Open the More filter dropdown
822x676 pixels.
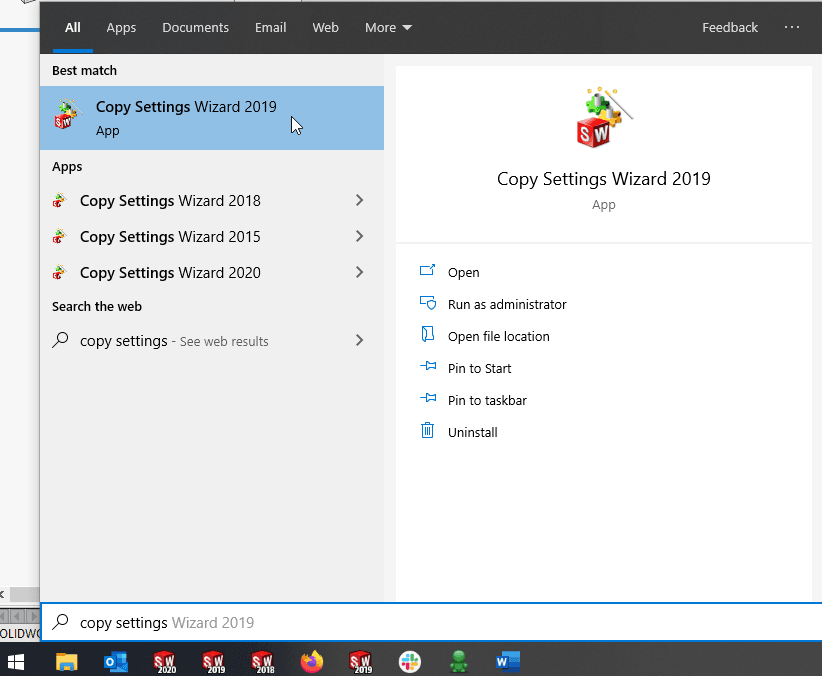(388, 28)
